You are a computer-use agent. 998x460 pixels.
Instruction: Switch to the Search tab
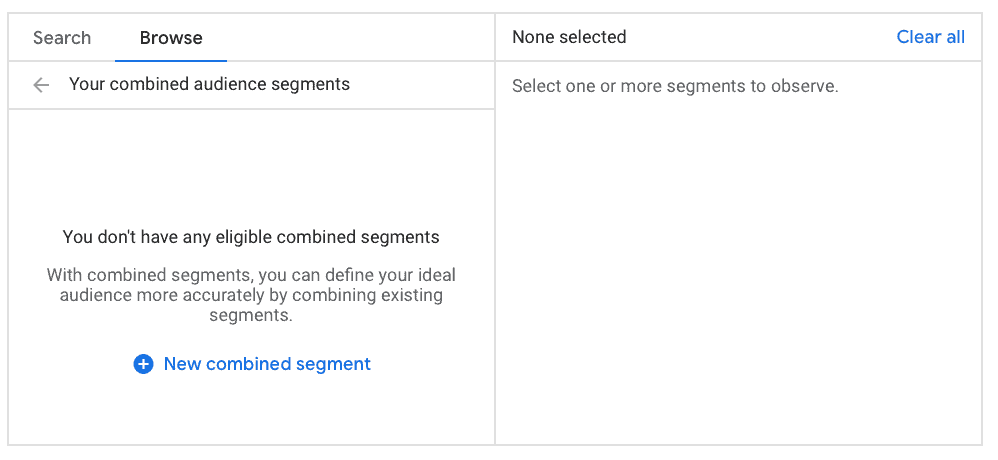pos(62,38)
